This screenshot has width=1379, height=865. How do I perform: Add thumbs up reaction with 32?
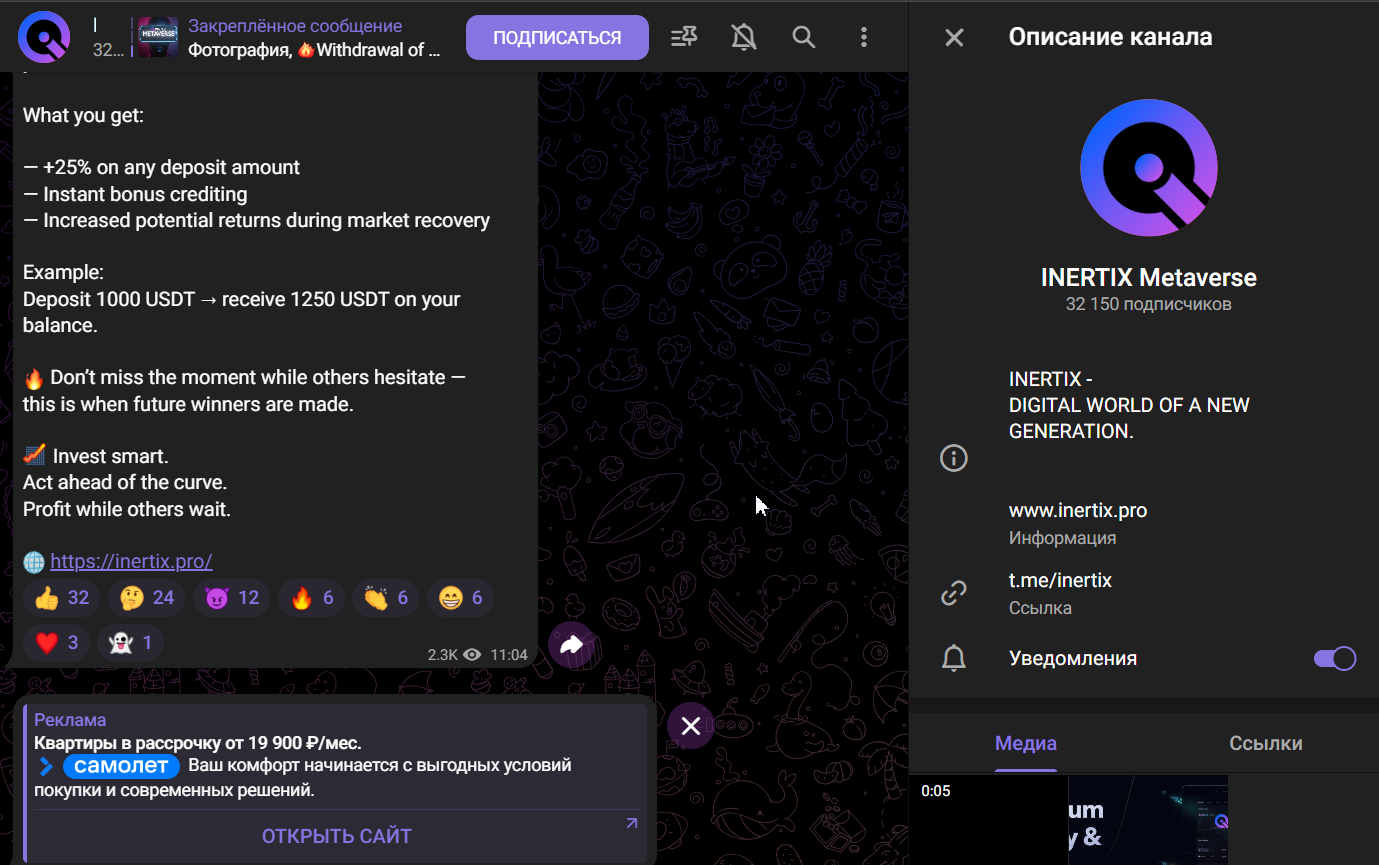click(x=61, y=598)
